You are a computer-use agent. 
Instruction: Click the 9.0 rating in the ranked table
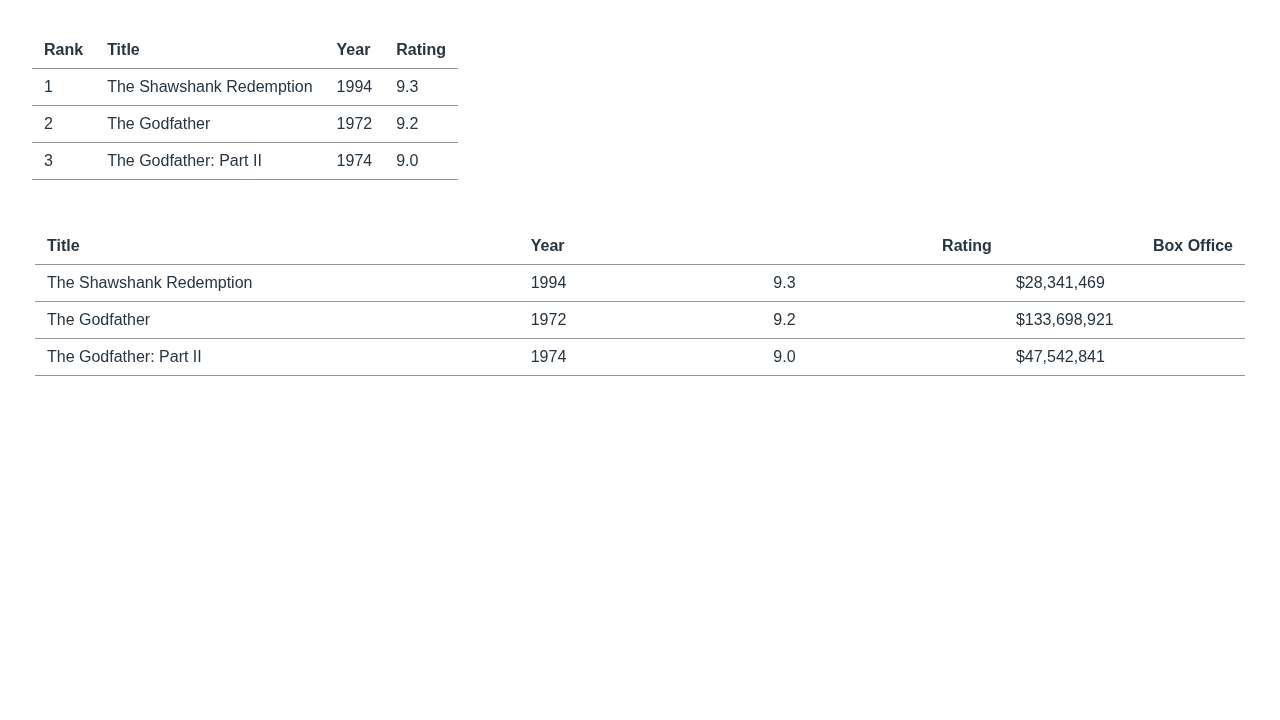click(407, 161)
